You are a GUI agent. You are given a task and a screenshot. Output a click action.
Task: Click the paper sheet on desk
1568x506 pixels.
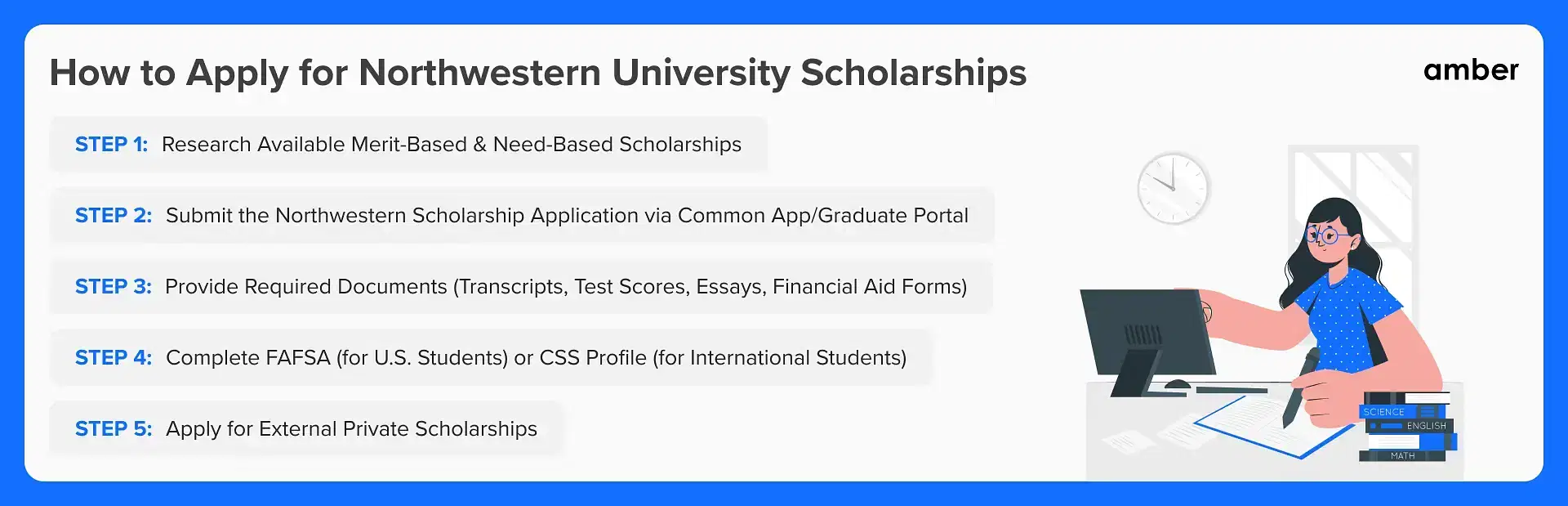[x=1276, y=425]
